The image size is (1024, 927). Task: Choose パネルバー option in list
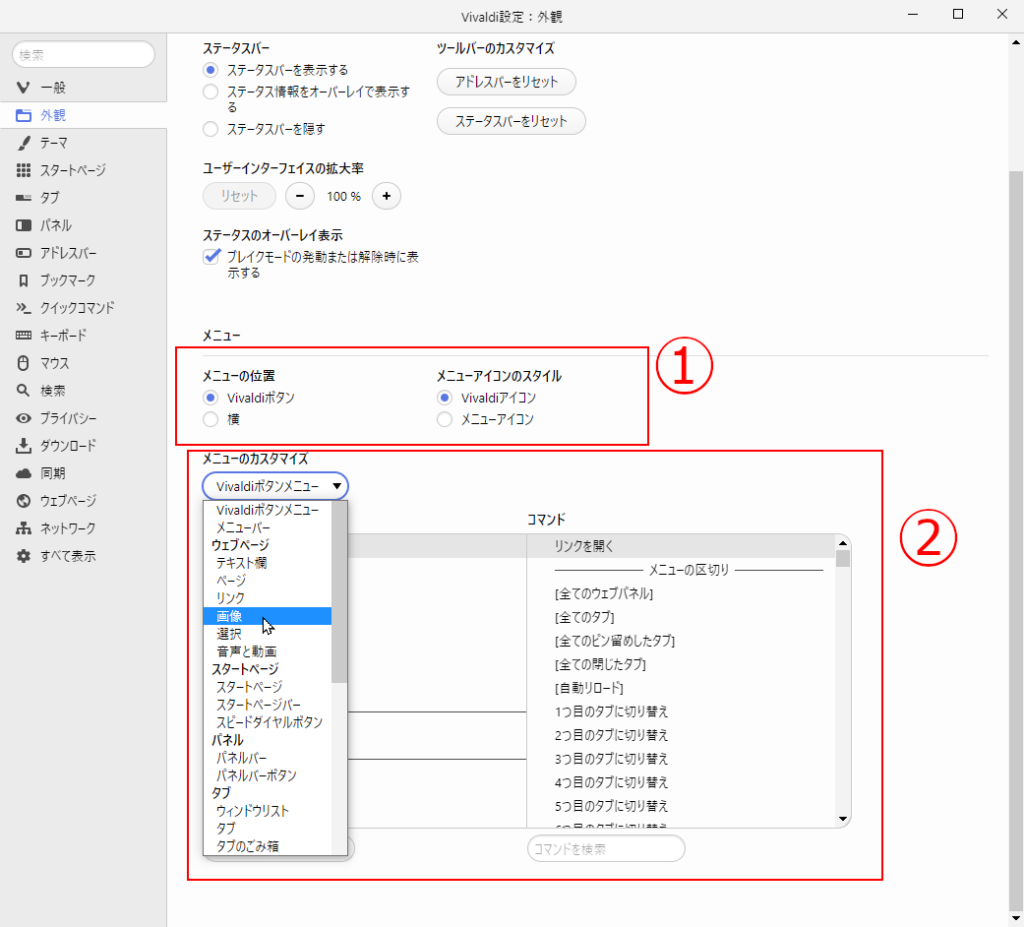(x=268, y=758)
